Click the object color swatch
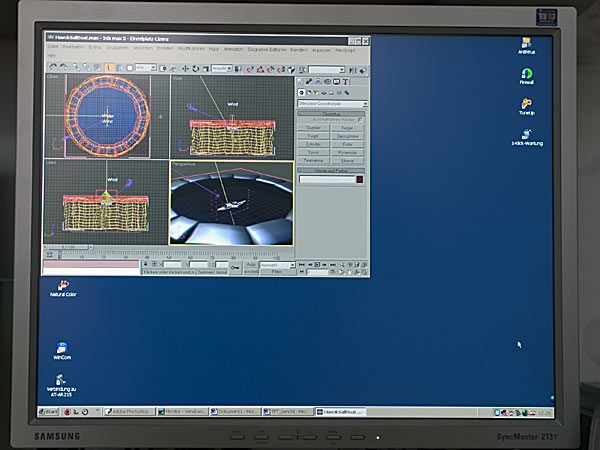Viewport: 600px width, 450px height. click(x=360, y=179)
